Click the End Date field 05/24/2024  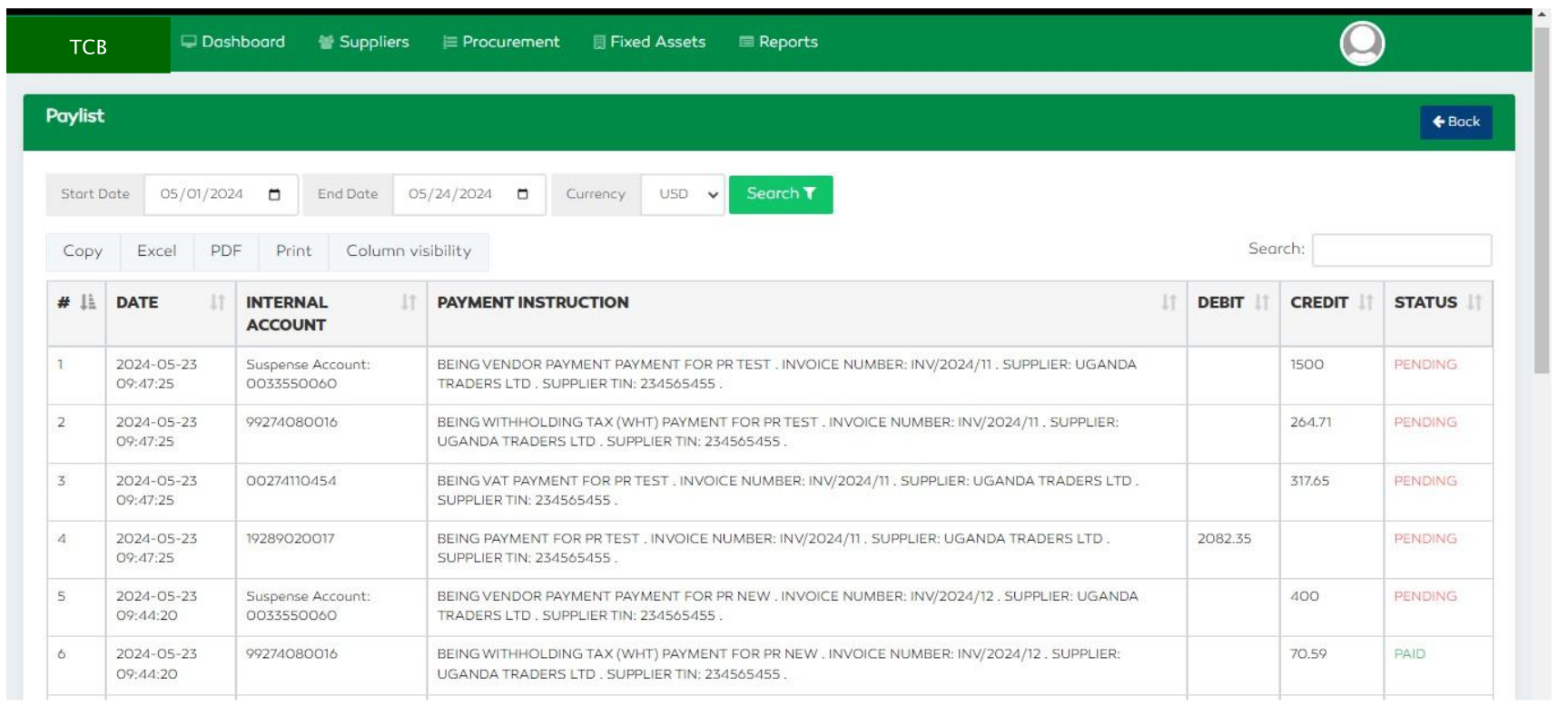pyautogui.click(x=468, y=194)
